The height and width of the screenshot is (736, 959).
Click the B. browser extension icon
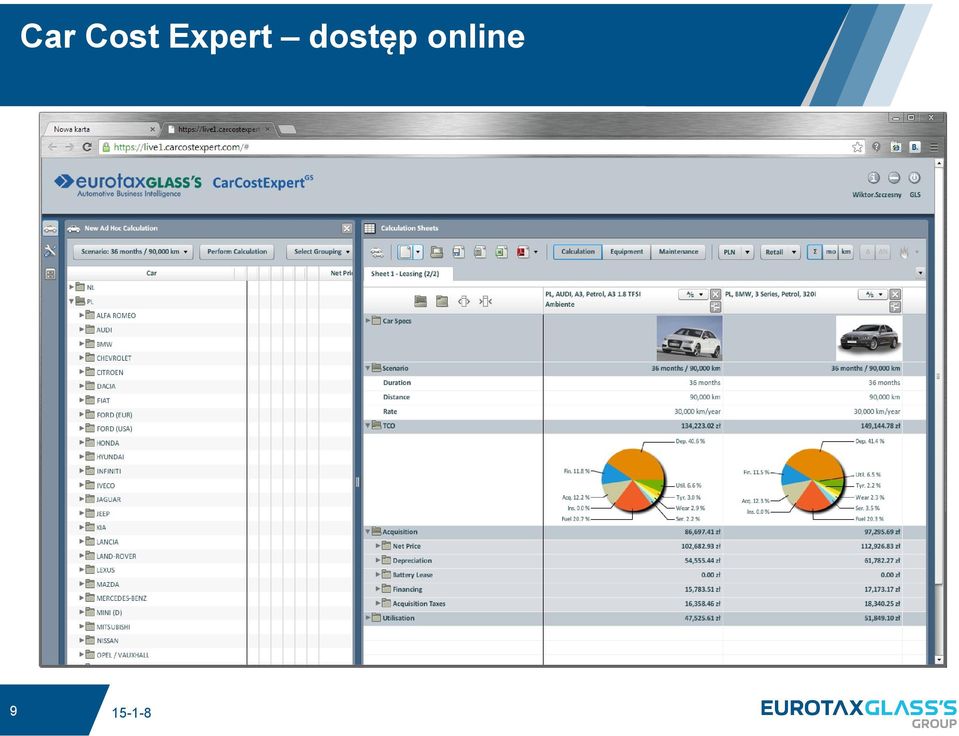point(915,147)
